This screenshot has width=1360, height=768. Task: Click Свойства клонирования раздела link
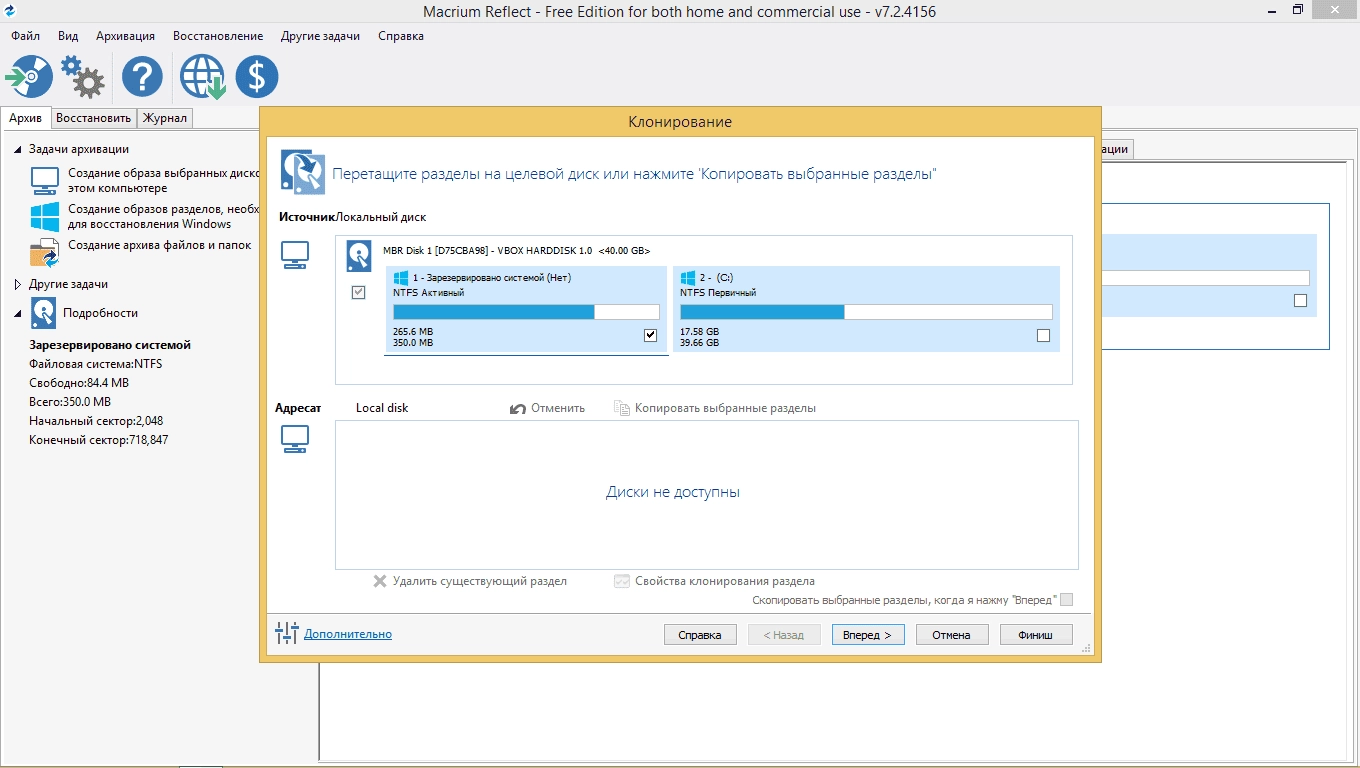click(725, 581)
